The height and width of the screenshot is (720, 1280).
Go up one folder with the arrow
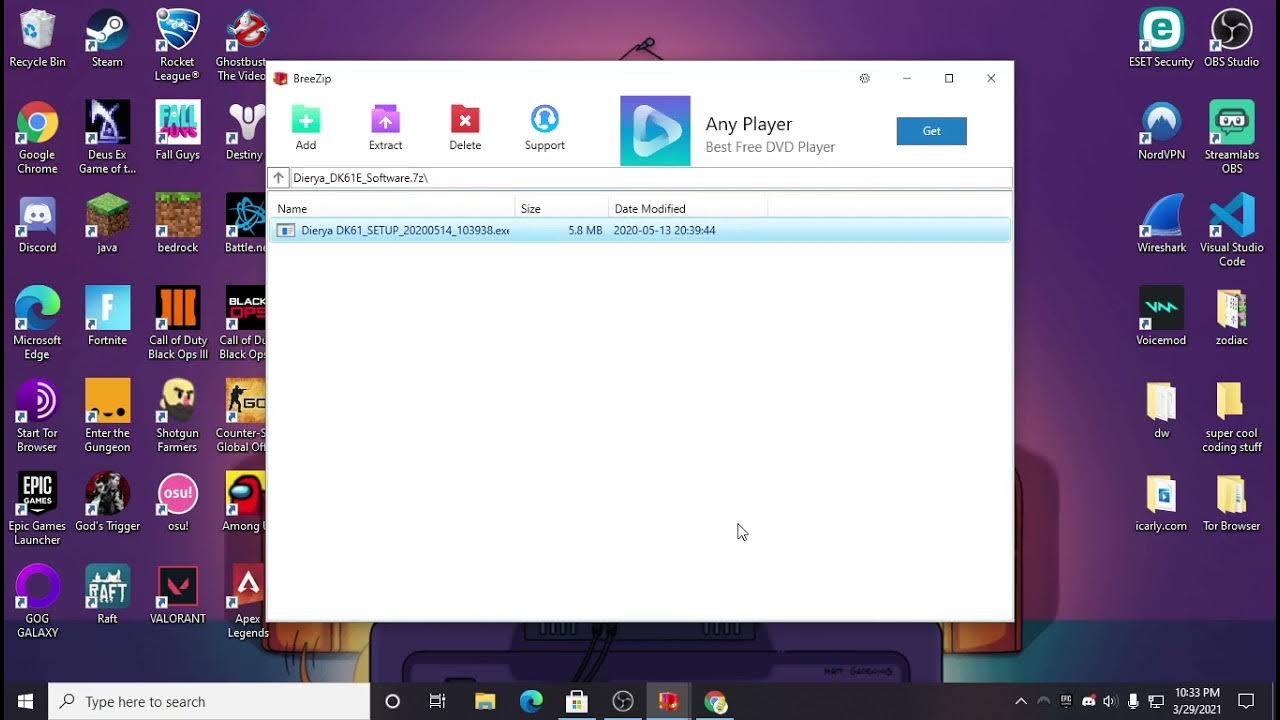pyautogui.click(x=279, y=178)
